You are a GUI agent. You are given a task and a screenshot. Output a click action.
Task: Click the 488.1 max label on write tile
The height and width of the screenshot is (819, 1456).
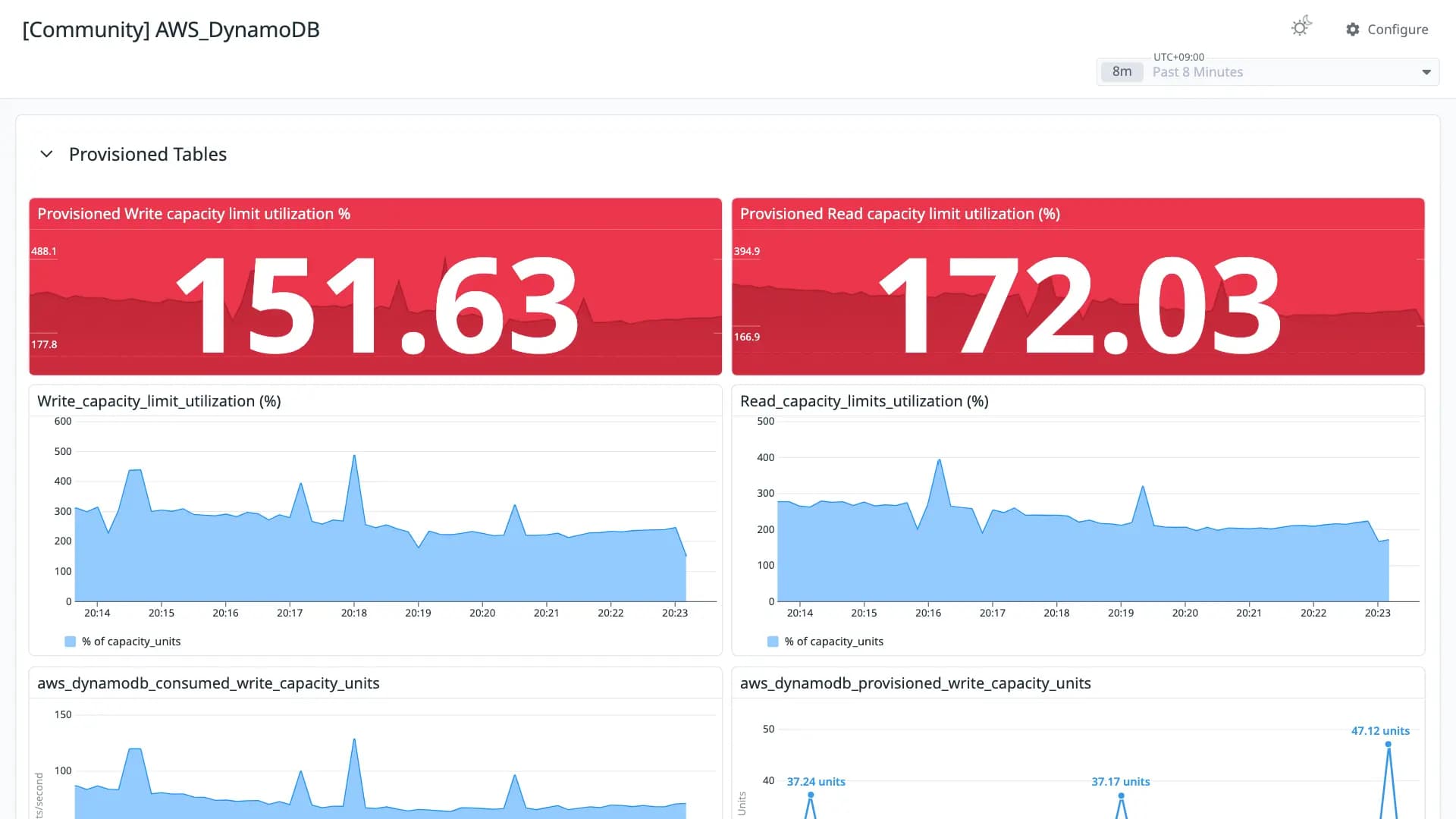(44, 251)
